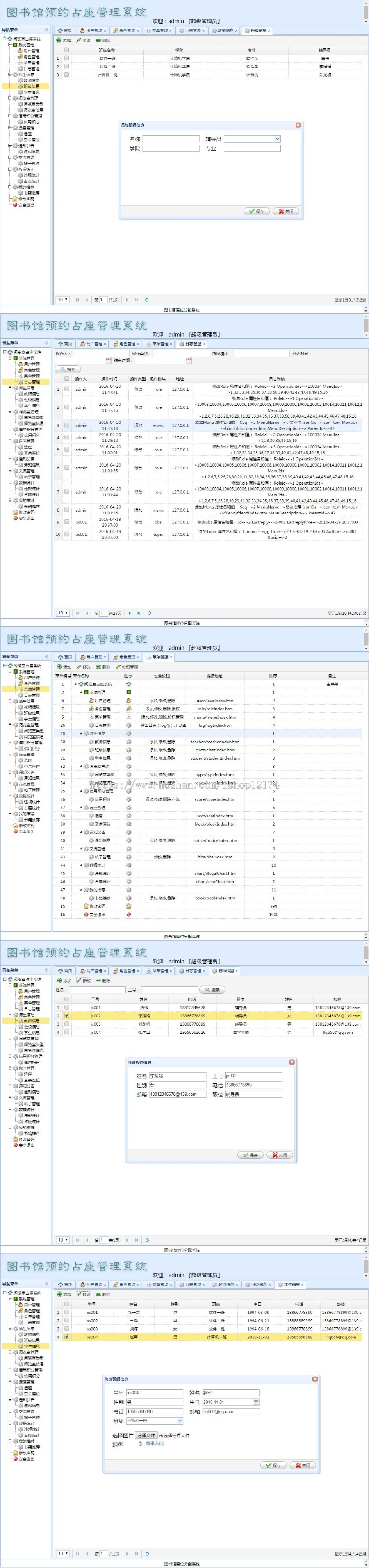Select the book/bookIndex.htm link address cell
The width and height of the screenshot is (369, 1568).
pos(214,898)
